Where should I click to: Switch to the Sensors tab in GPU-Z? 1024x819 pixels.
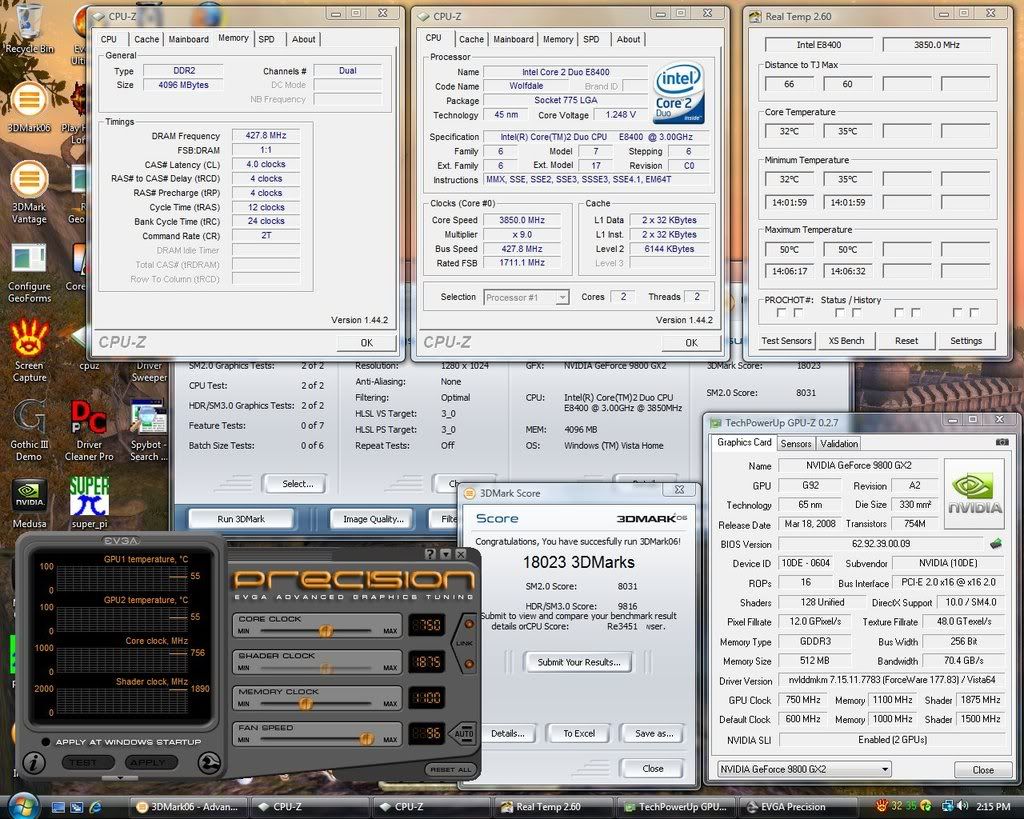pyautogui.click(x=795, y=443)
